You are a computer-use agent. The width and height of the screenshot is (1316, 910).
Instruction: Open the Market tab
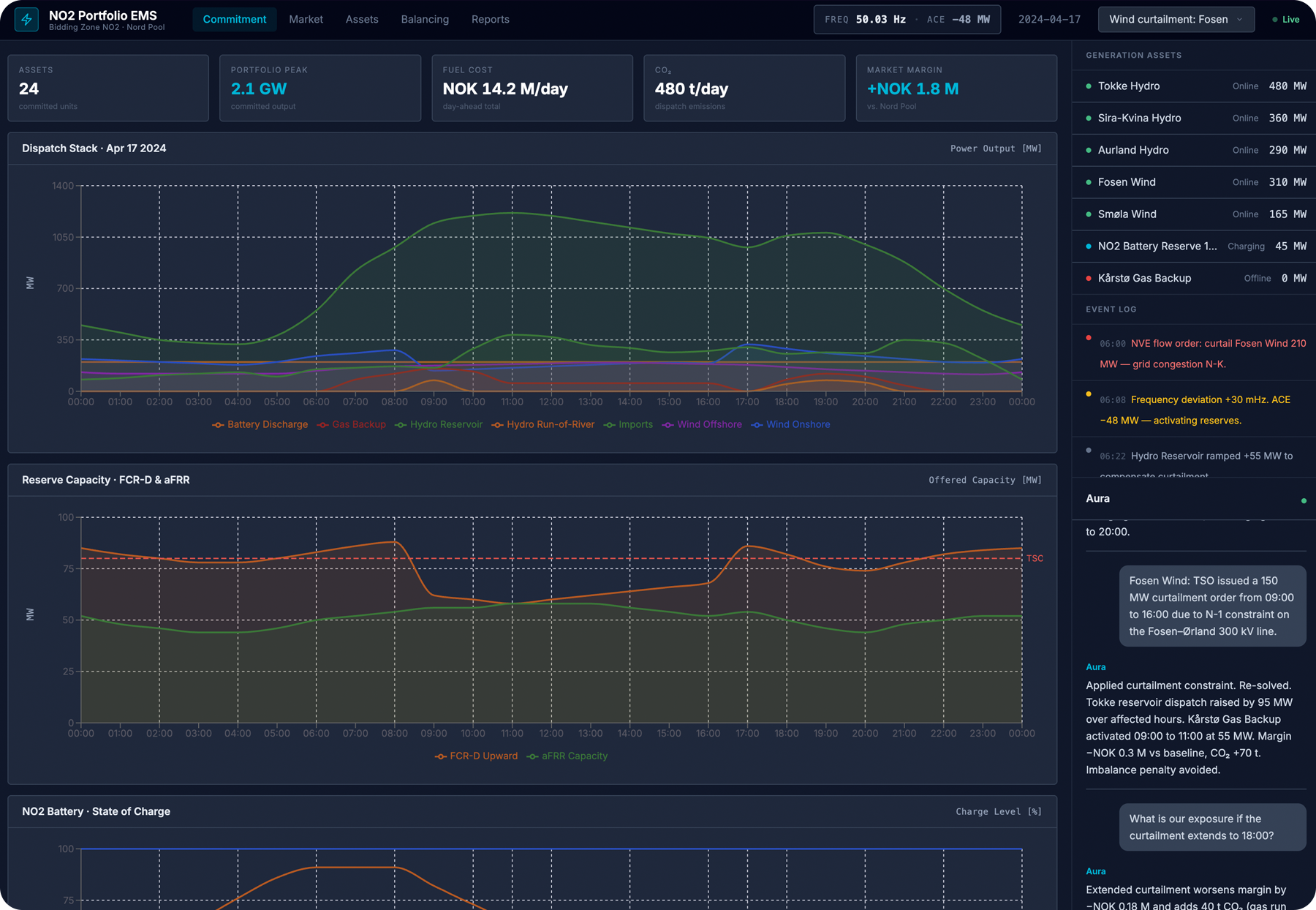(x=306, y=20)
